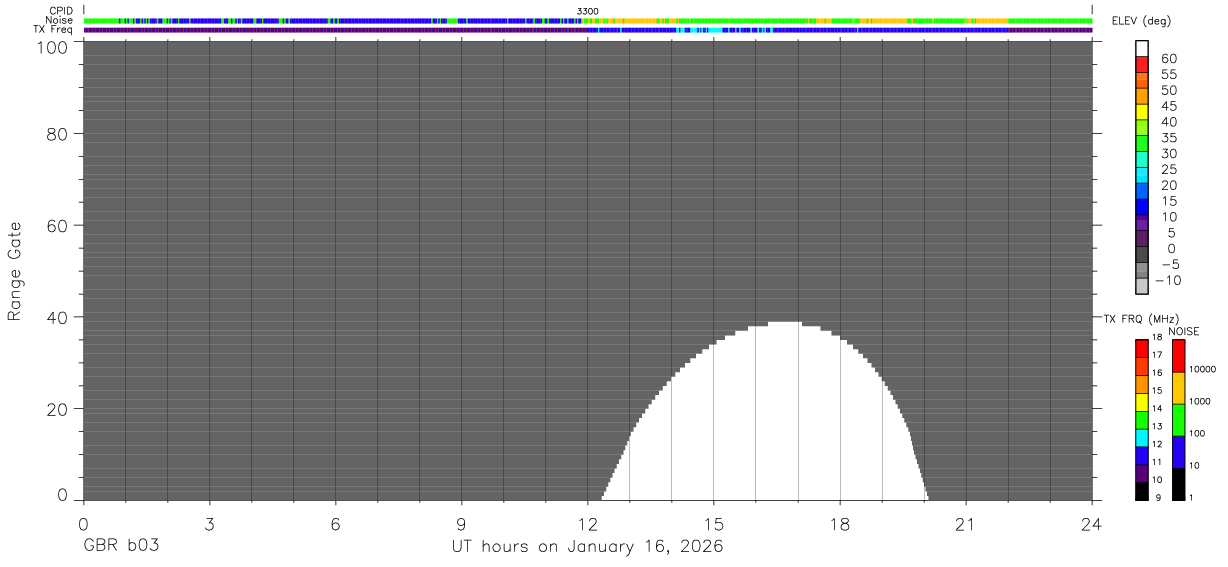This screenshot has height=567, width=1228.
Task: Click blue TX FRQ swatch between 11 and 12
Action: click(x=1142, y=455)
